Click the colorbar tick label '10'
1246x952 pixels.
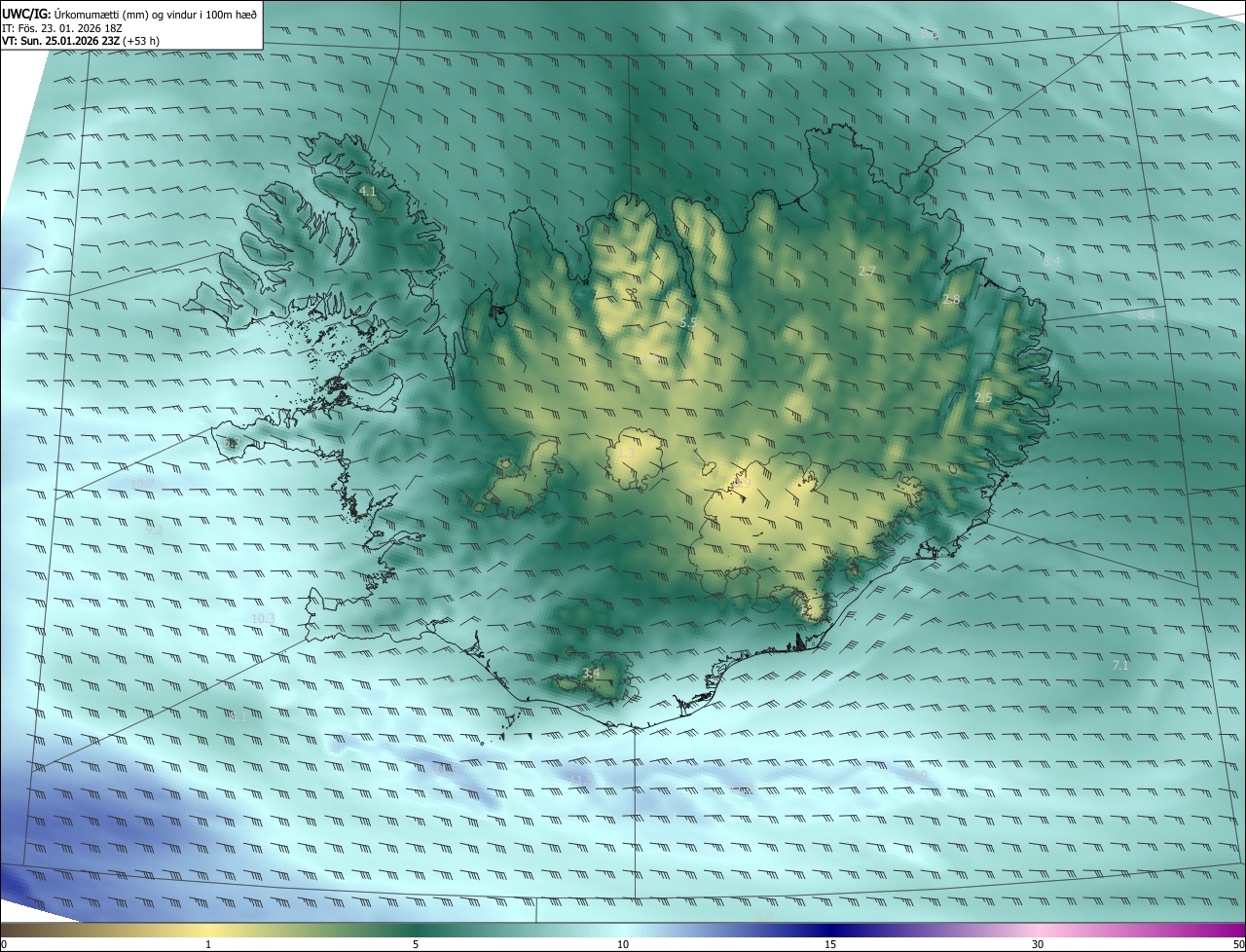[x=623, y=945]
